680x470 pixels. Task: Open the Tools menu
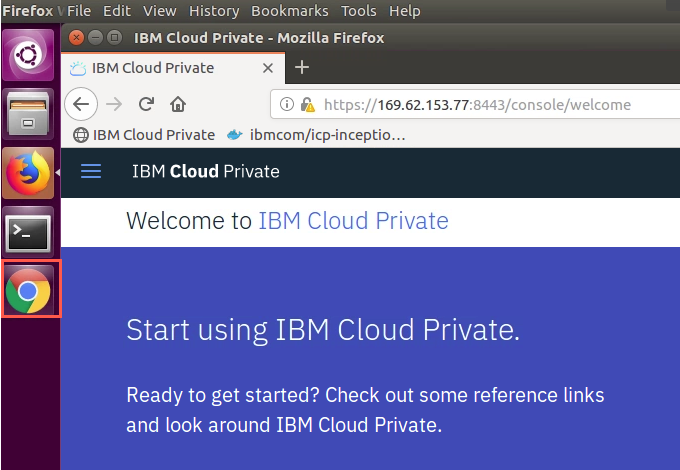(x=359, y=11)
